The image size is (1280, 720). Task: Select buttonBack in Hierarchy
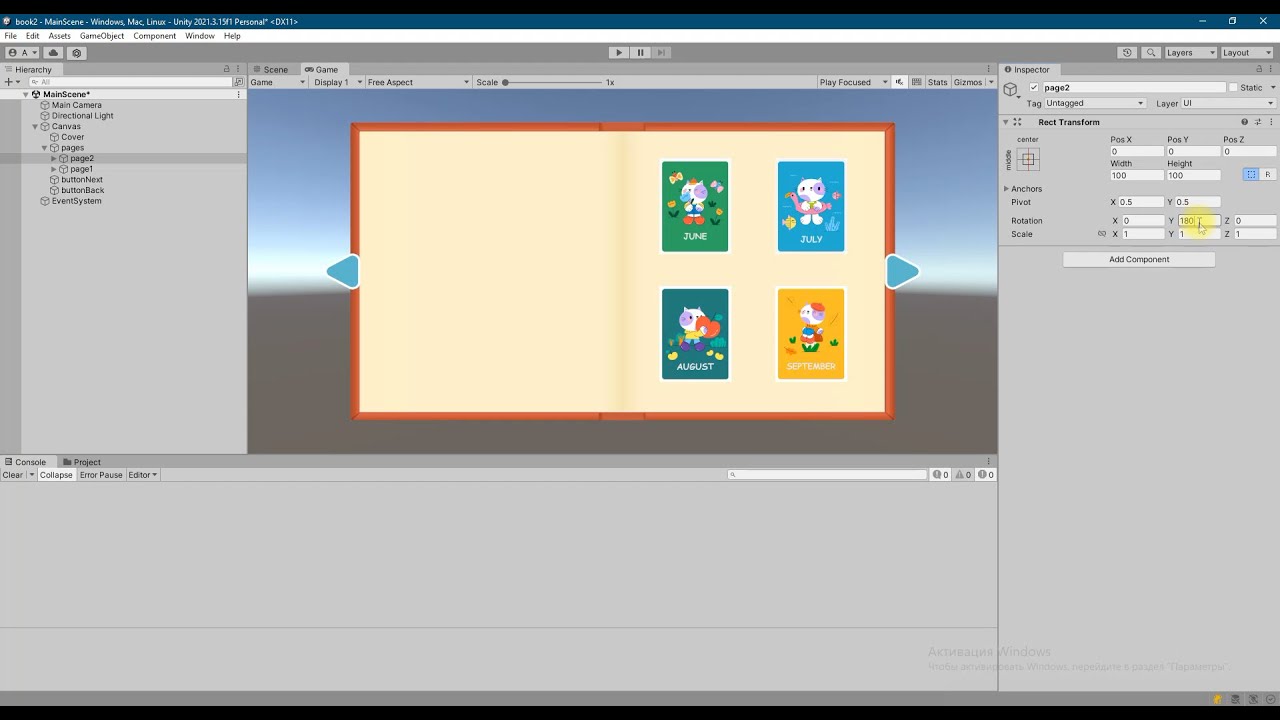[82, 190]
